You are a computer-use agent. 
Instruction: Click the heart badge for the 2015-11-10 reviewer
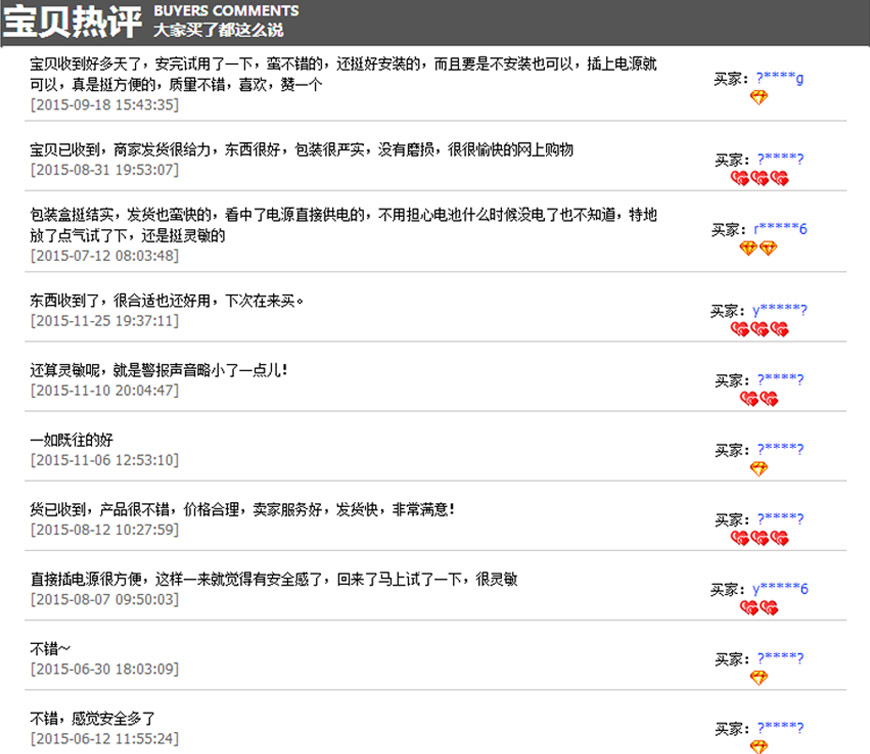click(x=750, y=398)
